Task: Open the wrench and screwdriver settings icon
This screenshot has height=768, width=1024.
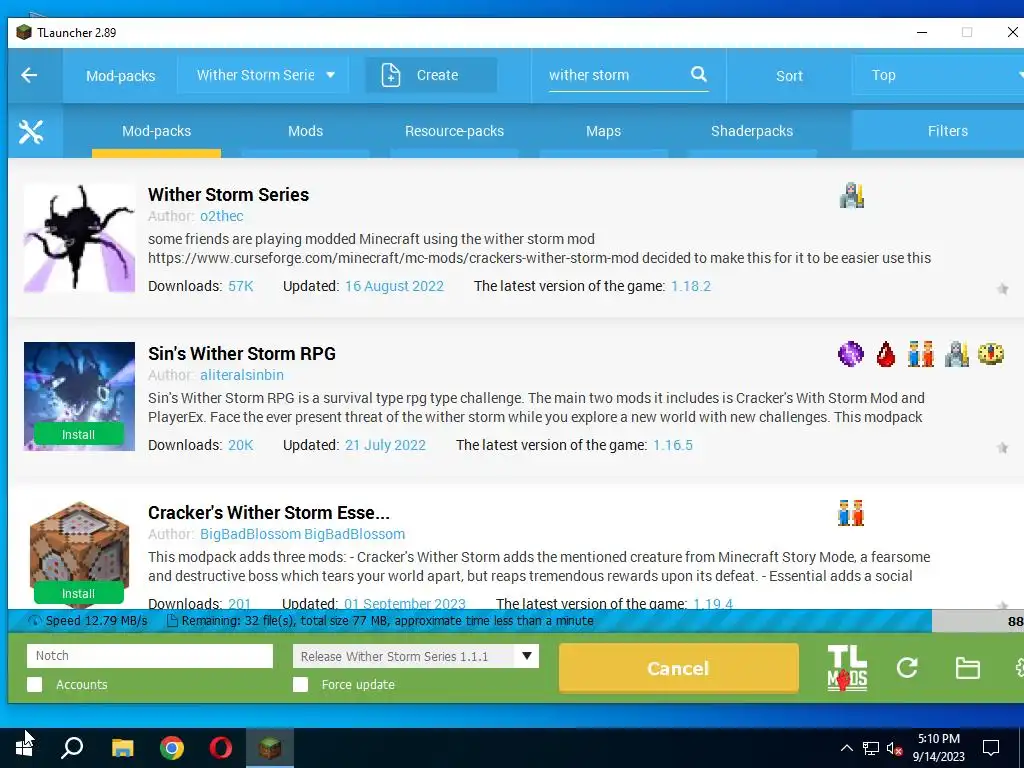Action: (31, 132)
